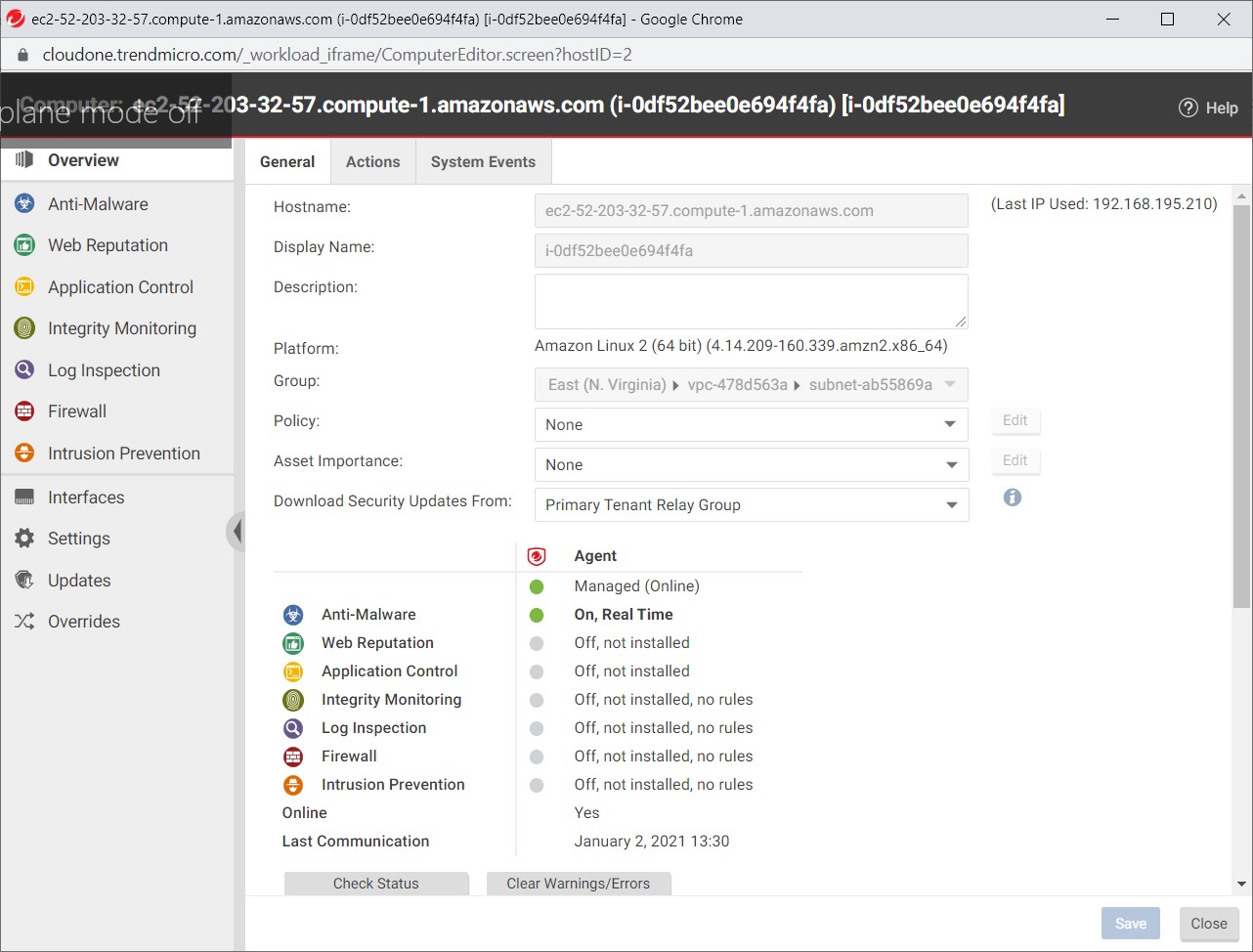
Task: Click the scrollbar down arrow
Action: coord(1242,885)
